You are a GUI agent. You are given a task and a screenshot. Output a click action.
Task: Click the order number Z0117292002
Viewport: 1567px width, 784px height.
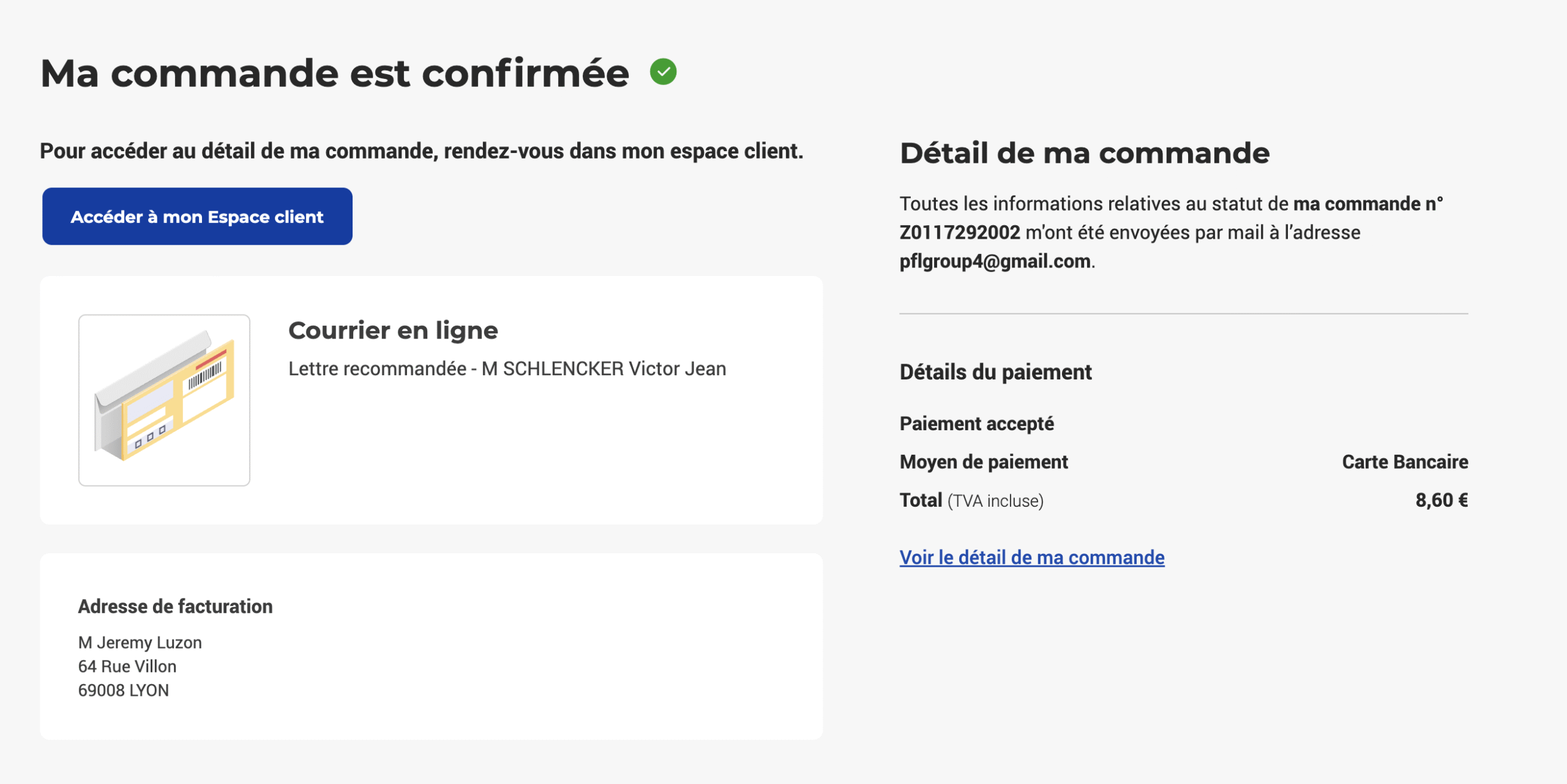959,233
